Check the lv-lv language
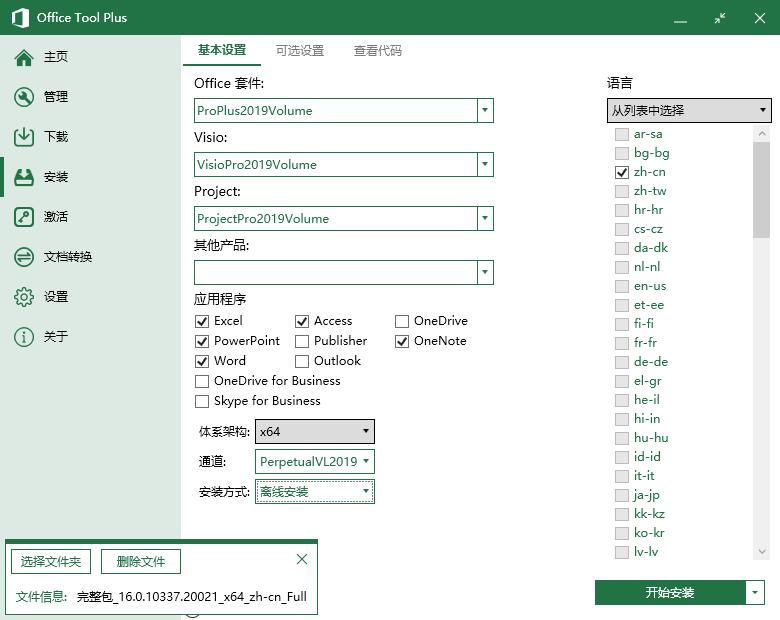Image resolution: width=780 pixels, height=620 pixels. coord(622,552)
